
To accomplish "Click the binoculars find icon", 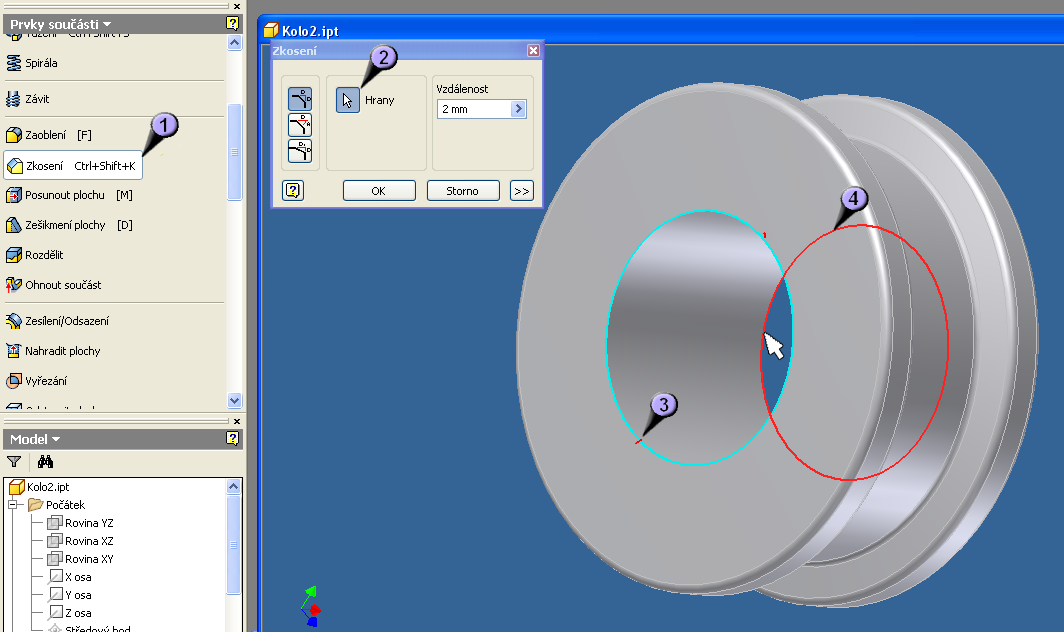I will pos(45,462).
